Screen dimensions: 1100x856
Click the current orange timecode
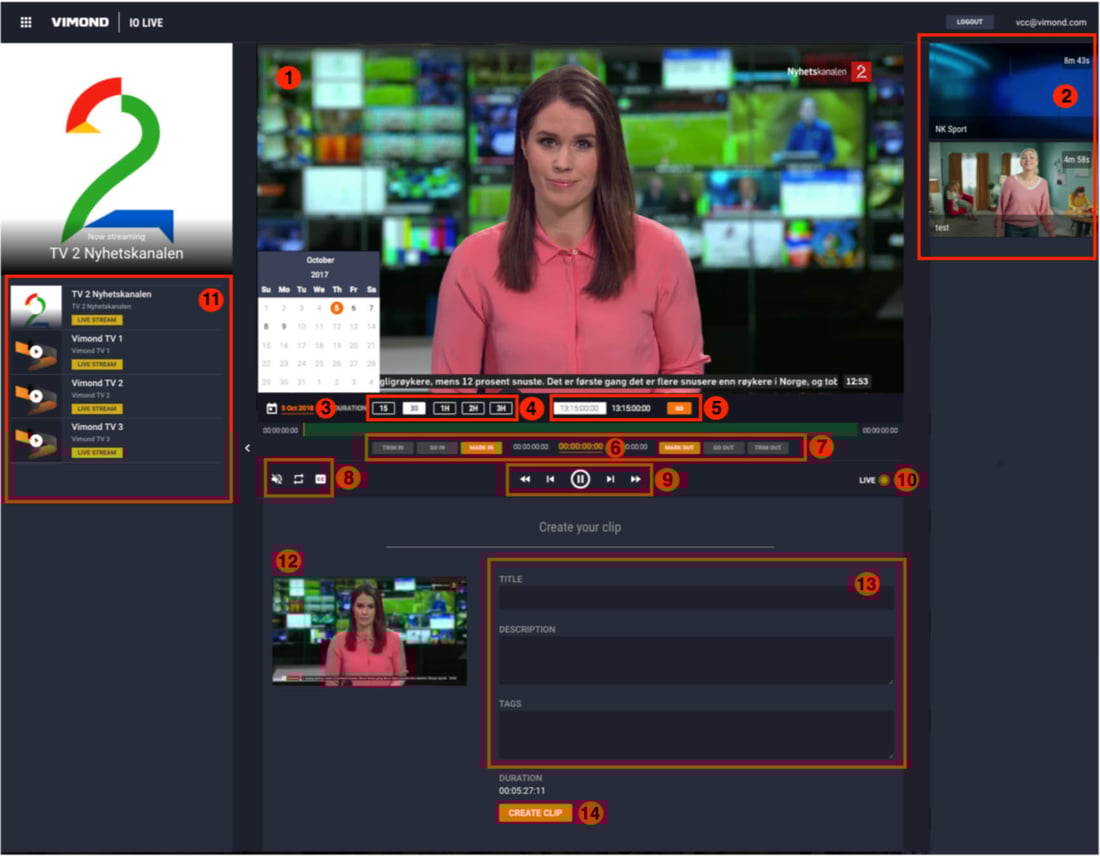tap(580, 447)
